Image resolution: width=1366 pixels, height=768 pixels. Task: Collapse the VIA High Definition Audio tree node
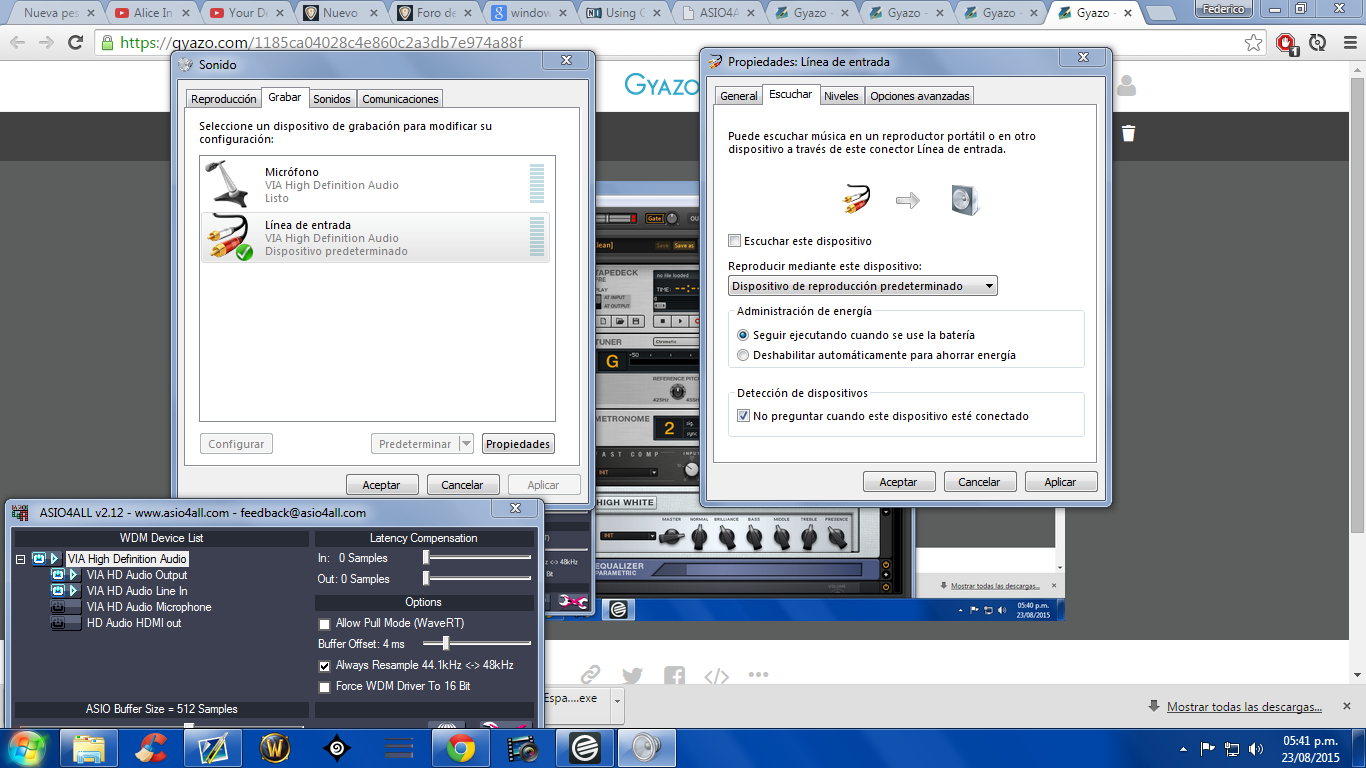pos(20,559)
